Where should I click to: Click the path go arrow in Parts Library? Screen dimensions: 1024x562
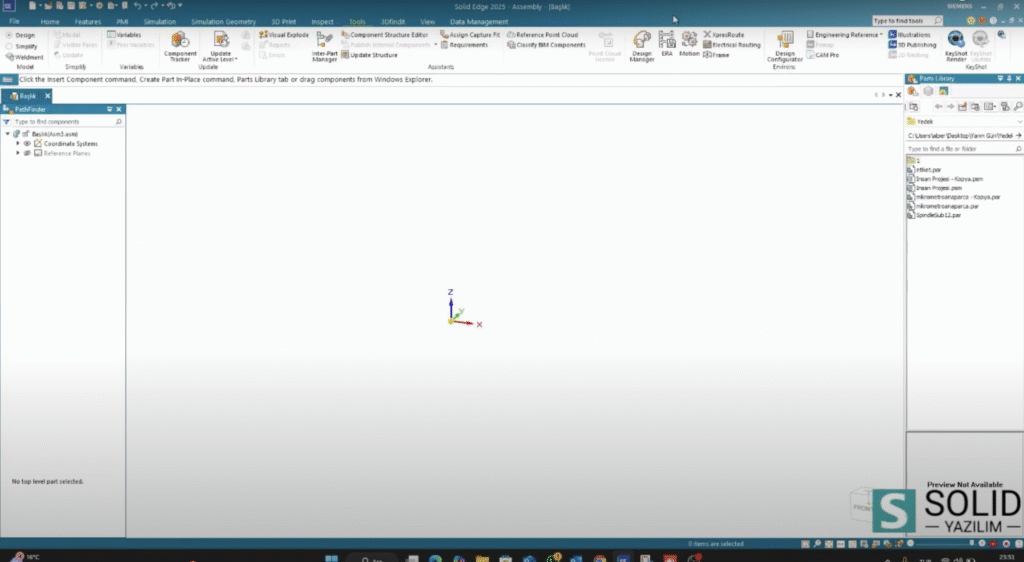coord(1018,135)
